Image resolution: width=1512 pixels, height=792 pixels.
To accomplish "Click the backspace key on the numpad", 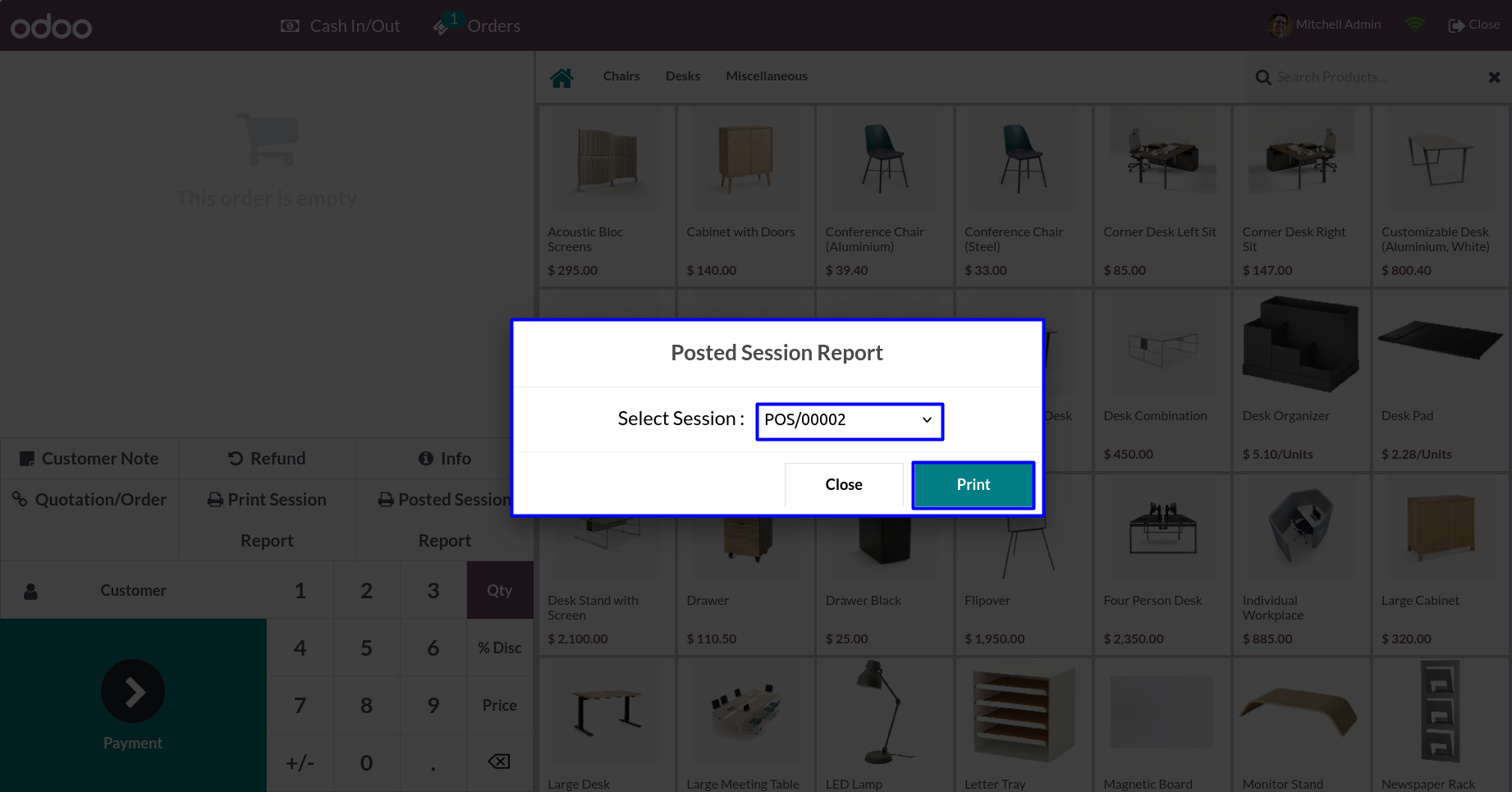I will [x=500, y=762].
